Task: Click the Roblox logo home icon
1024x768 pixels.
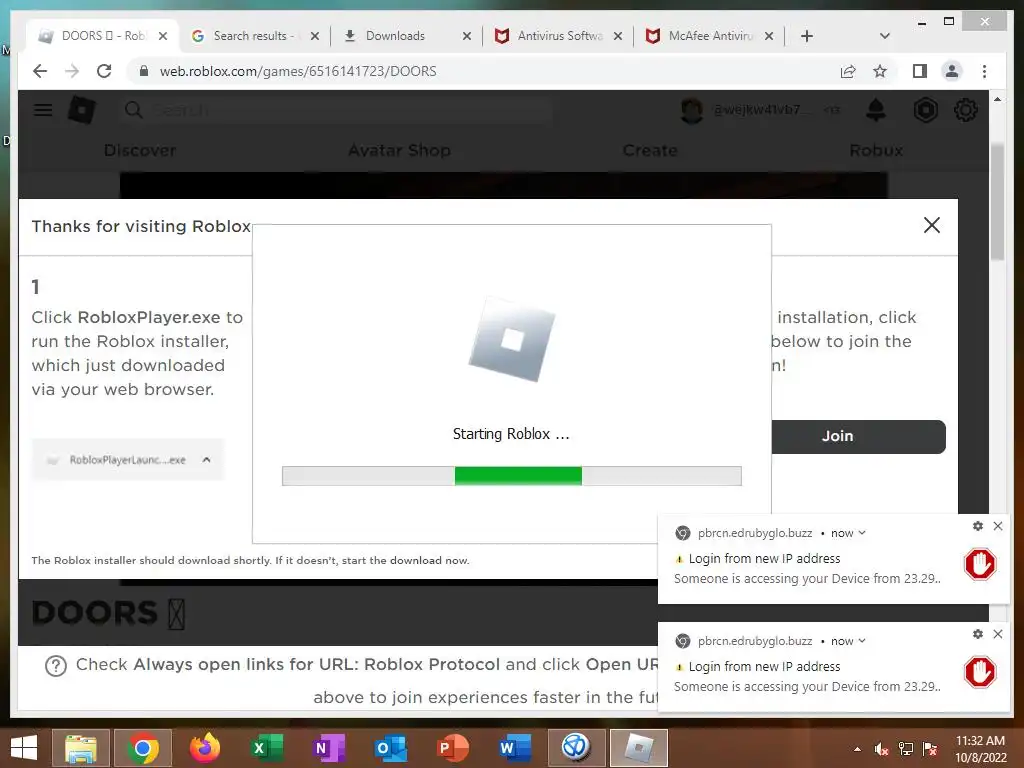Action: click(x=82, y=110)
